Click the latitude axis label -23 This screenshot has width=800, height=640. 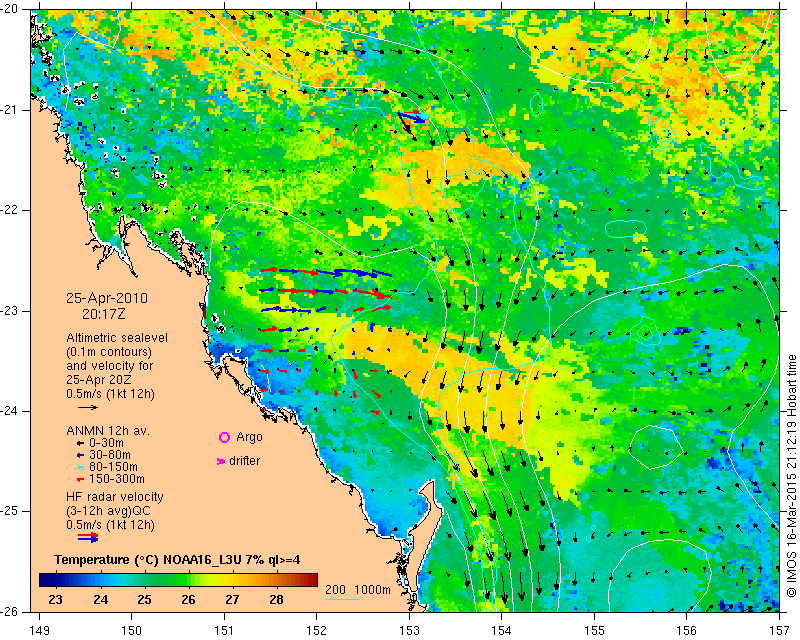point(9,311)
